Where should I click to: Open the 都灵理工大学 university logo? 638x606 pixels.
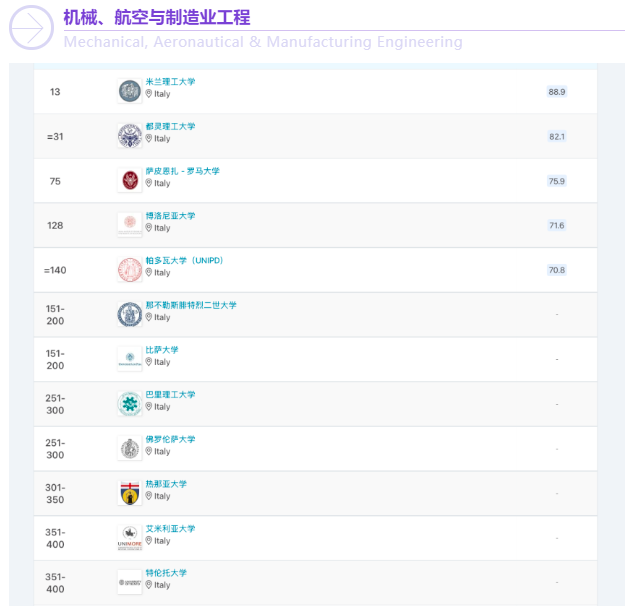(x=130, y=136)
